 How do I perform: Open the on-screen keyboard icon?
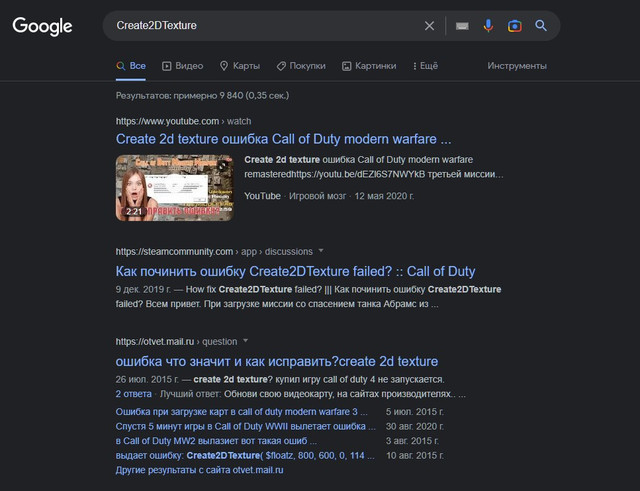pos(461,26)
